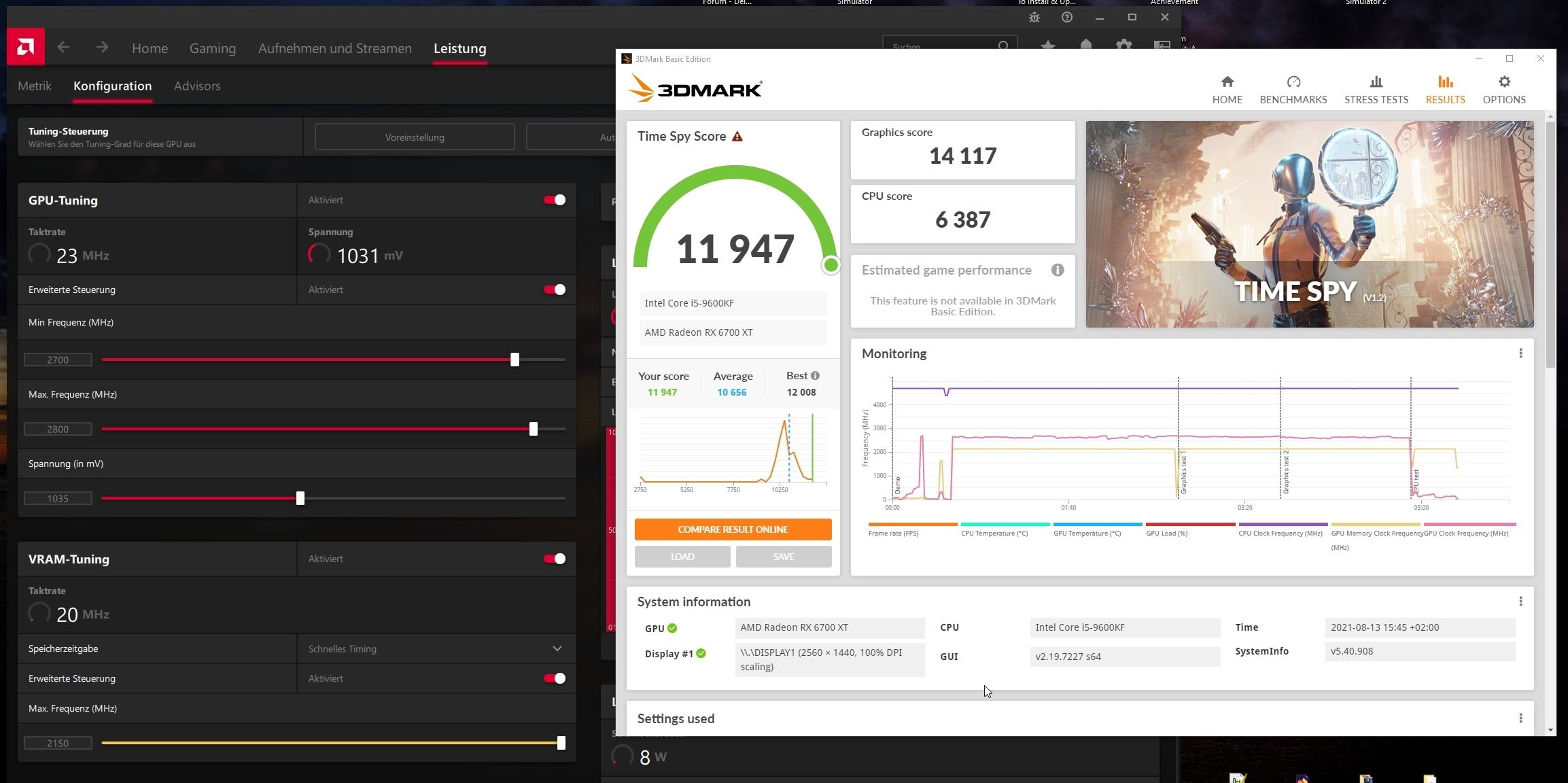Toggle GPU Erweiterte Steuerung switch
Image resolution: width=1568 pixels, height=783 pixels.
click(x=554, y=290)
